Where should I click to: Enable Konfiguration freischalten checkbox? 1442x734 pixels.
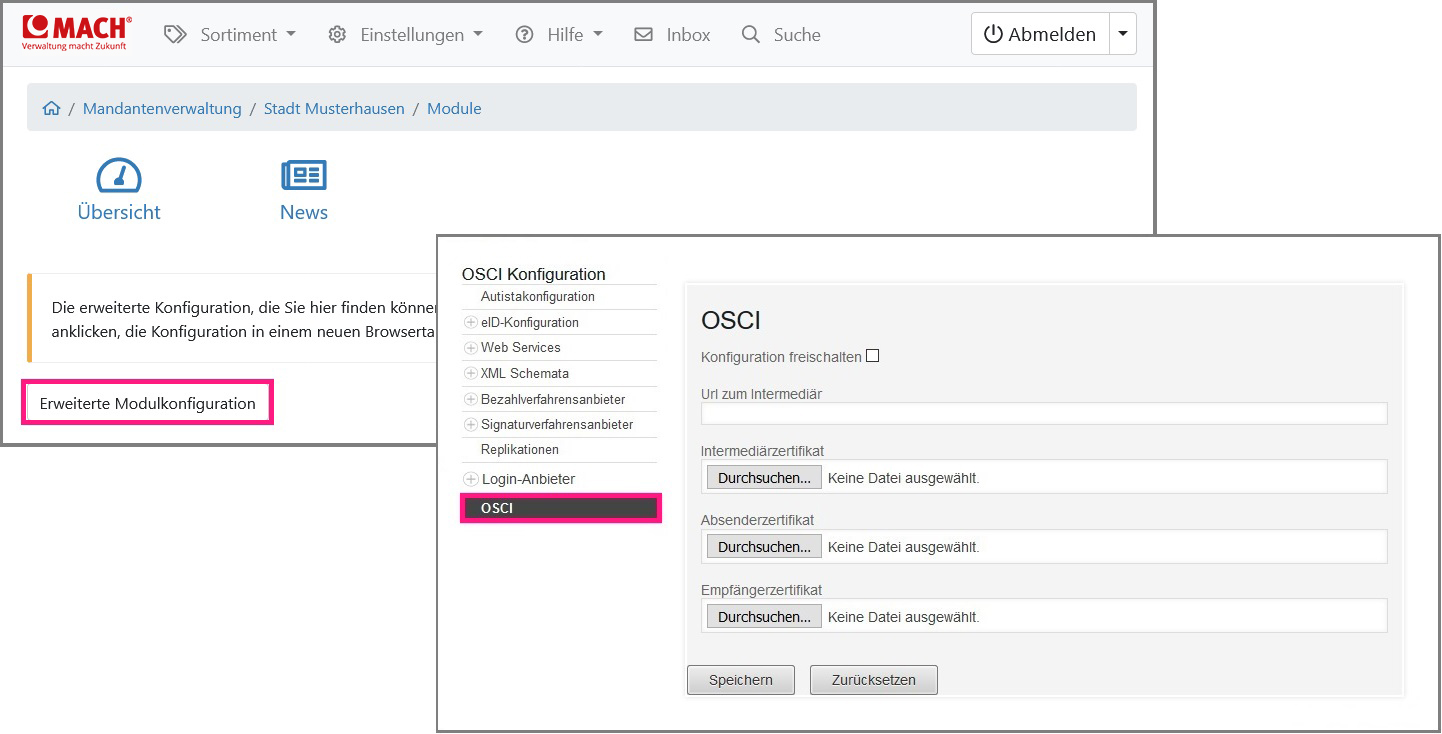point(872,356)
